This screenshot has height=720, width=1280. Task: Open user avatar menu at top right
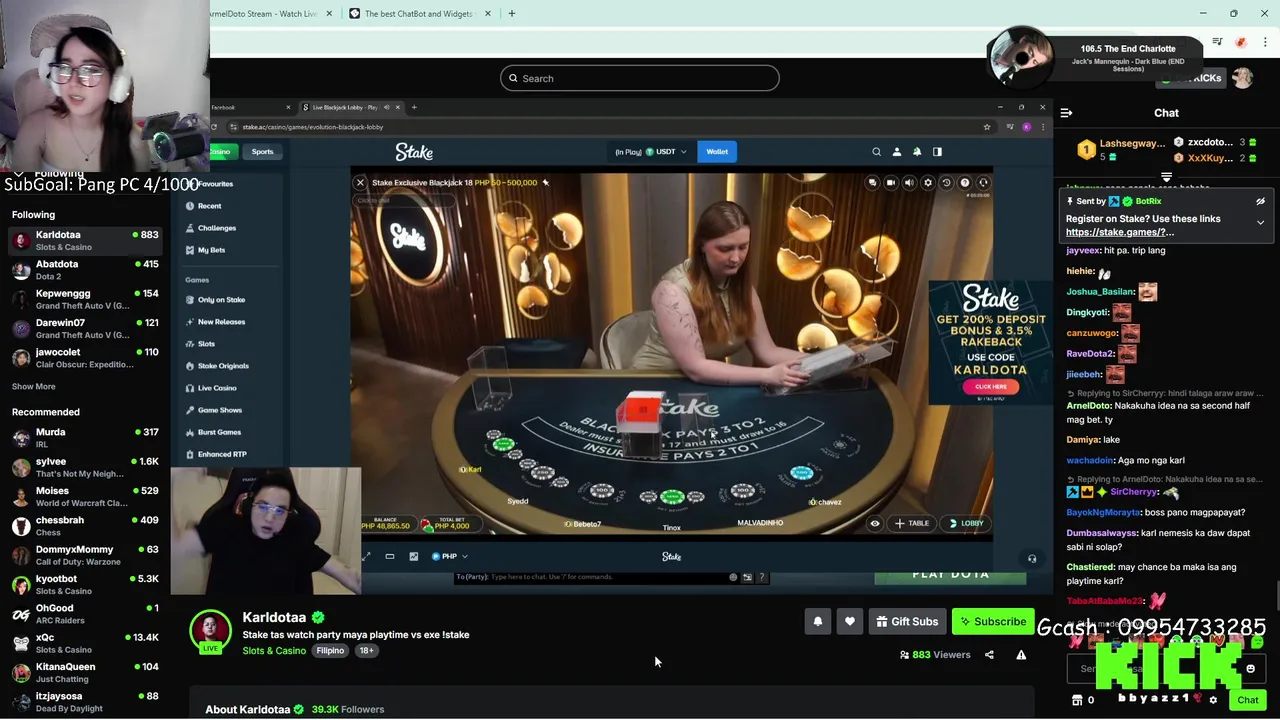(x=1242, y=78)
